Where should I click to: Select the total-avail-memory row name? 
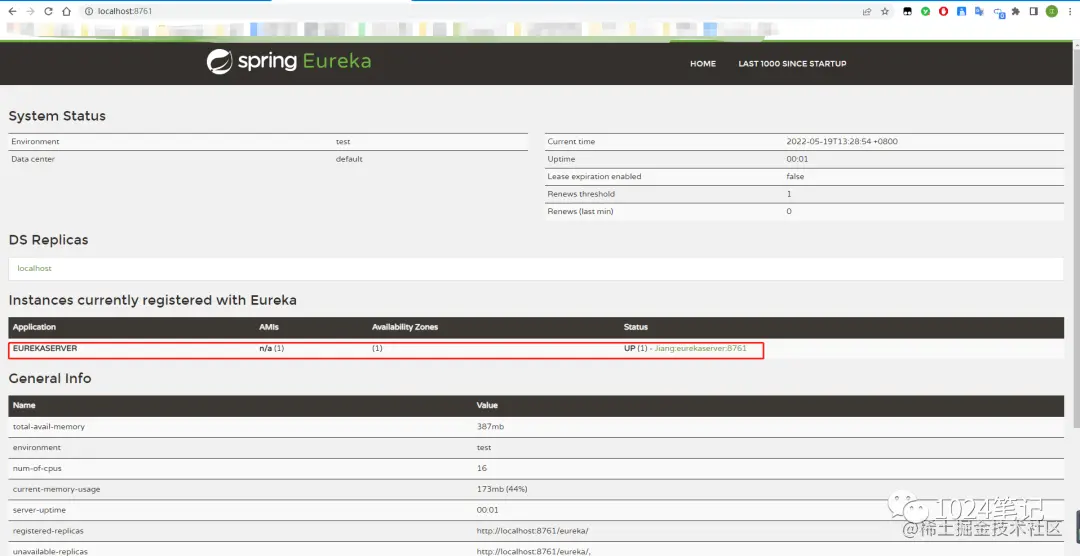tap(49, 427)
